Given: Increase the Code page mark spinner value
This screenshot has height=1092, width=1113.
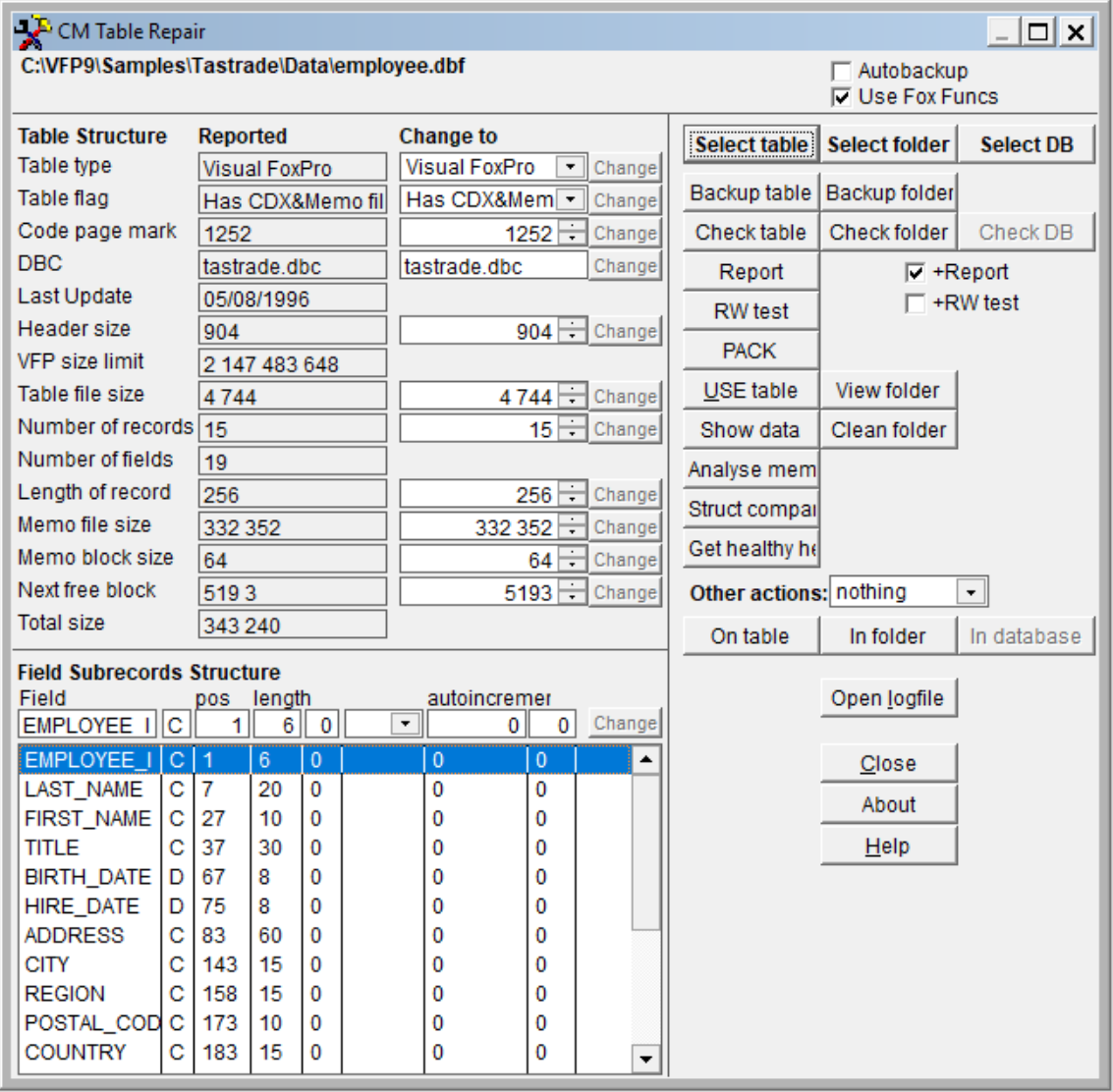Looking at the screenshot, I should [x=572, y=226].
